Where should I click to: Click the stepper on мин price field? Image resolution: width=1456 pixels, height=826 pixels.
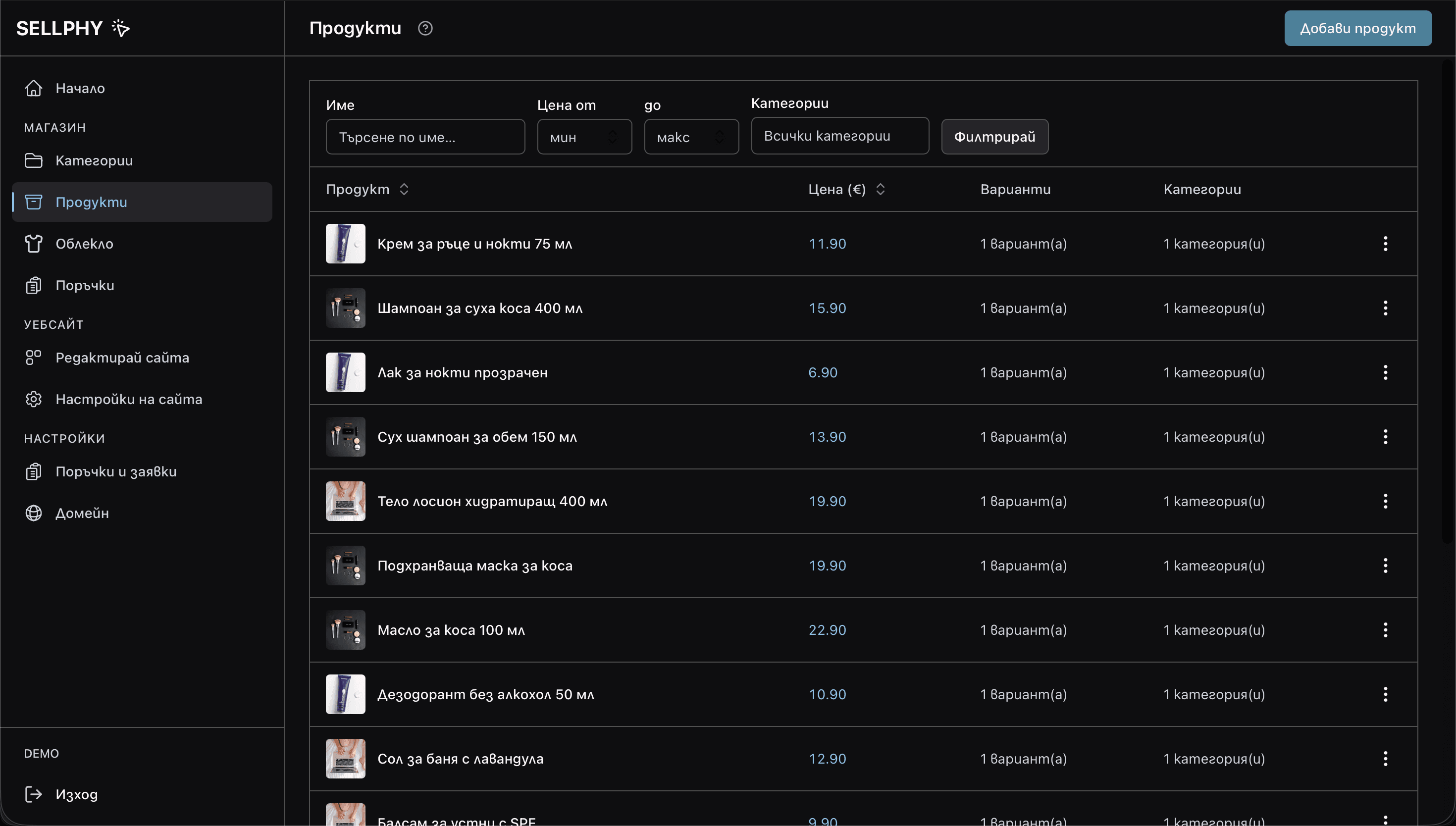coord(613,137)
